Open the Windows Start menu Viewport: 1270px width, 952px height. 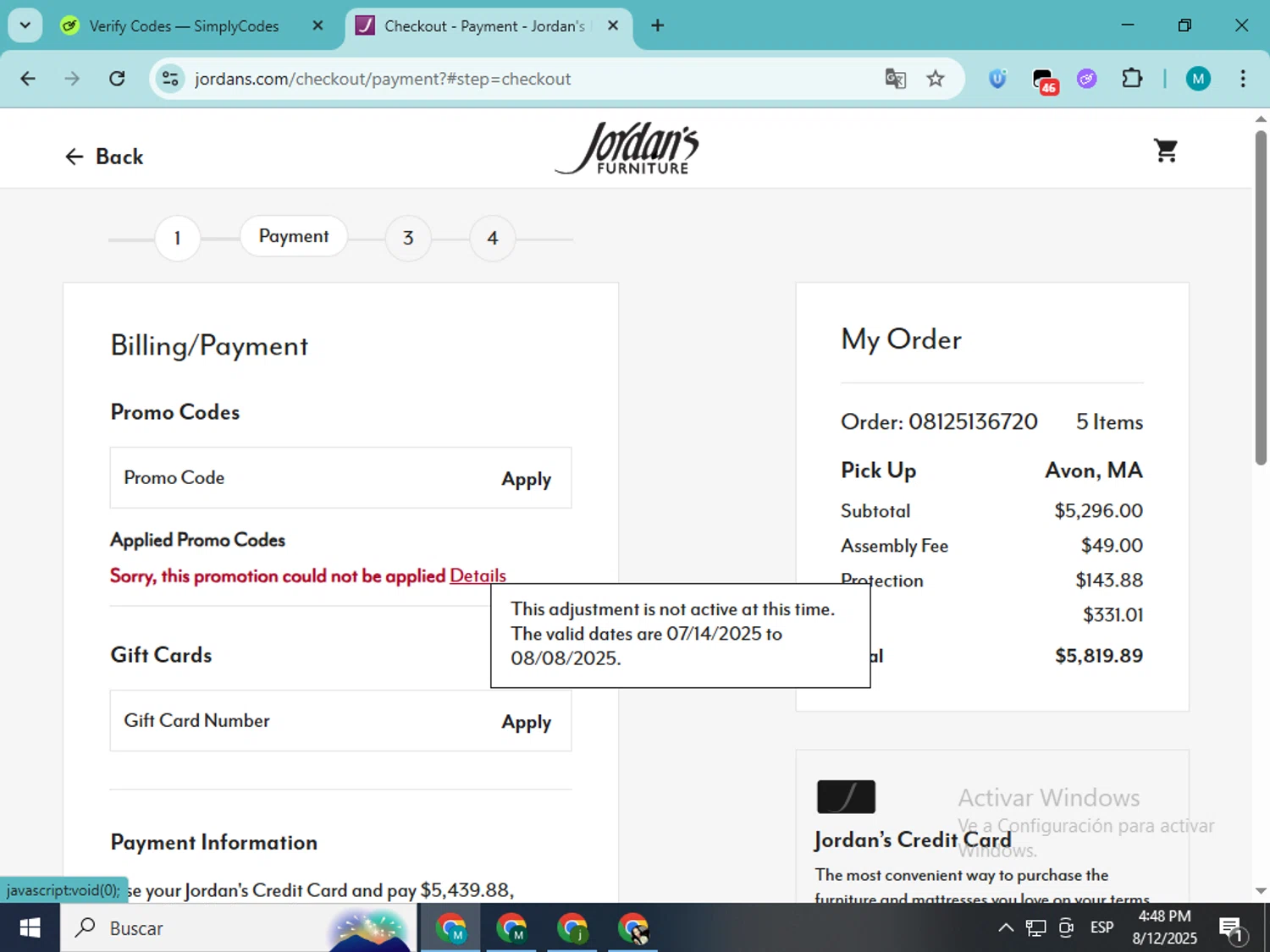point(30,928)
